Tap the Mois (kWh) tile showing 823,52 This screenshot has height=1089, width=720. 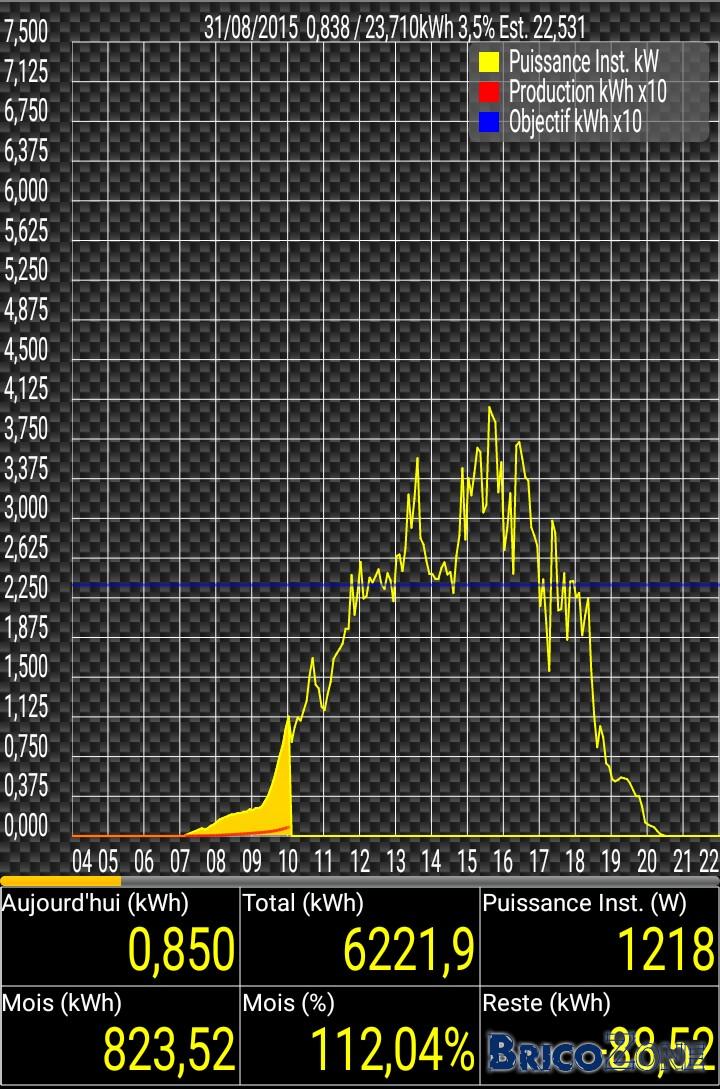coord(119,1035)
